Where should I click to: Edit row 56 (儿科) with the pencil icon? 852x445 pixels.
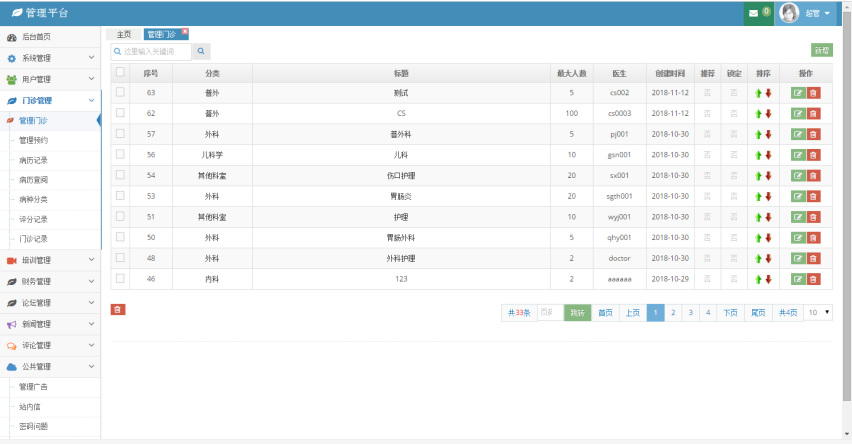[x=798, y=155]
